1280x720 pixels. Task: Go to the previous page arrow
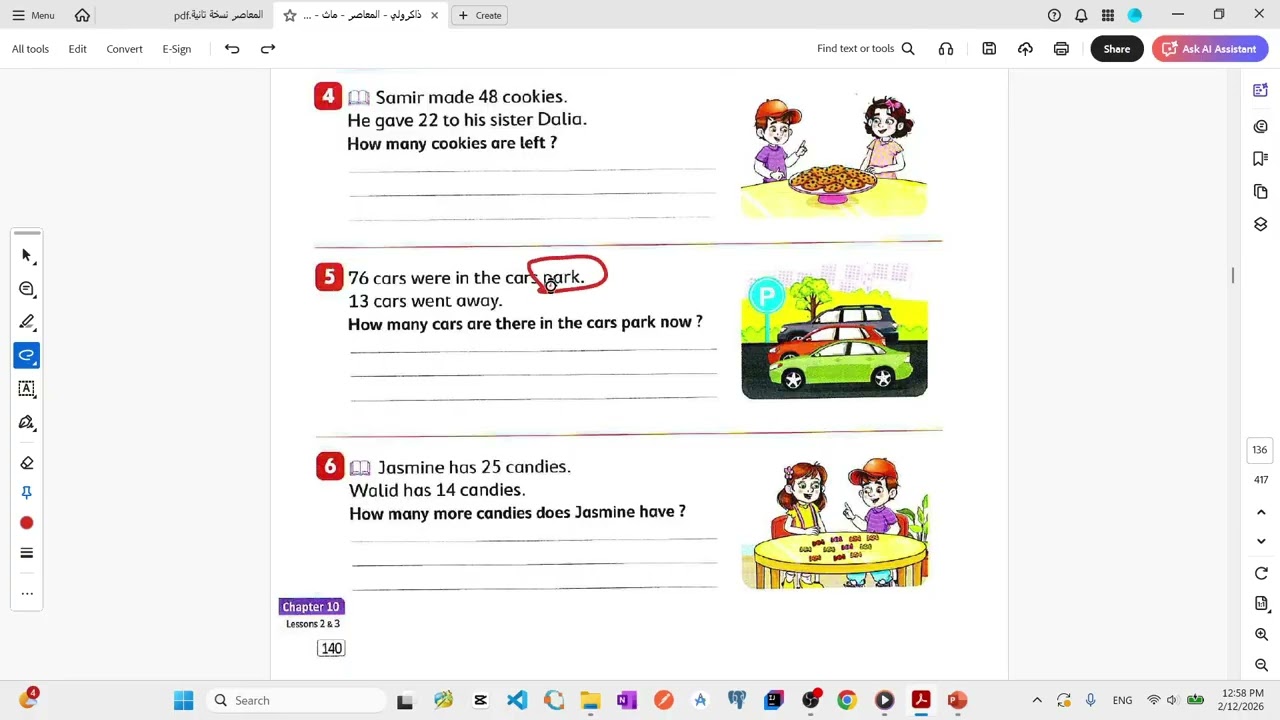click(x=1261, y=512)
